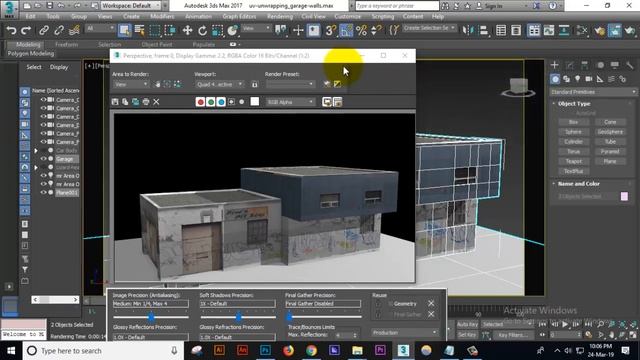The image size is (640, 360).
Task: Open the Create Selection Set dropdown
Action: (x=429, y=28)
